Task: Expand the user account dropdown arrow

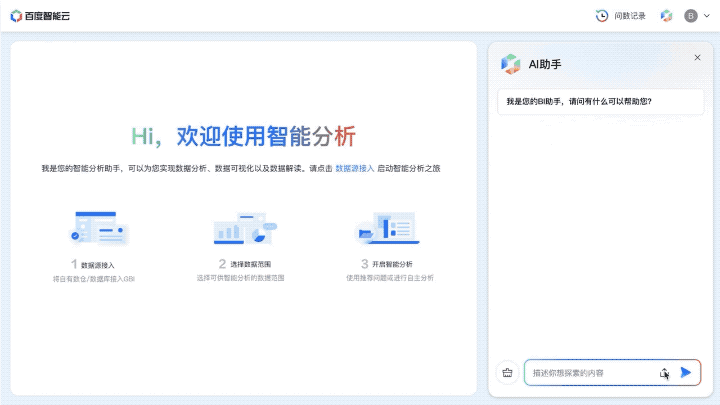Action: point(707,16)
